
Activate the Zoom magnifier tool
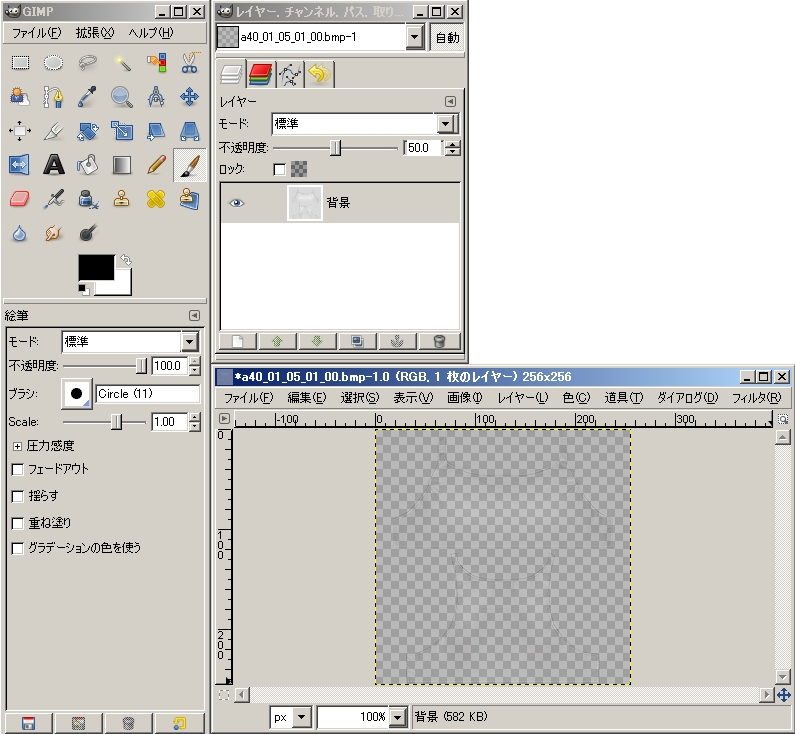(x=121, y=97)
